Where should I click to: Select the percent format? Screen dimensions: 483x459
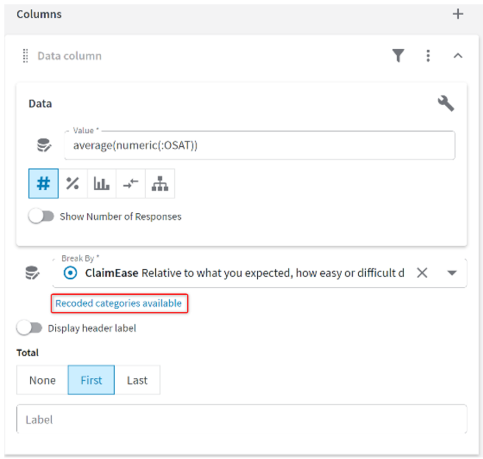pyautogui.click(x=73, y=183)
